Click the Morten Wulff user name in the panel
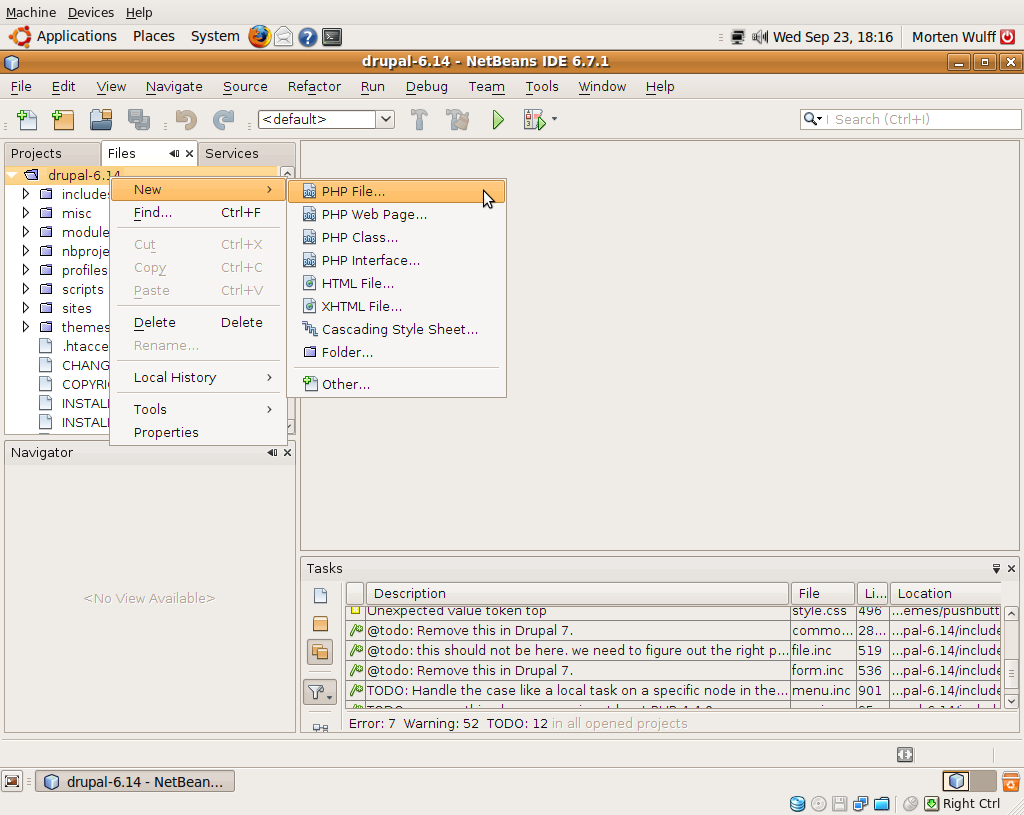 [x=953, y=37]
